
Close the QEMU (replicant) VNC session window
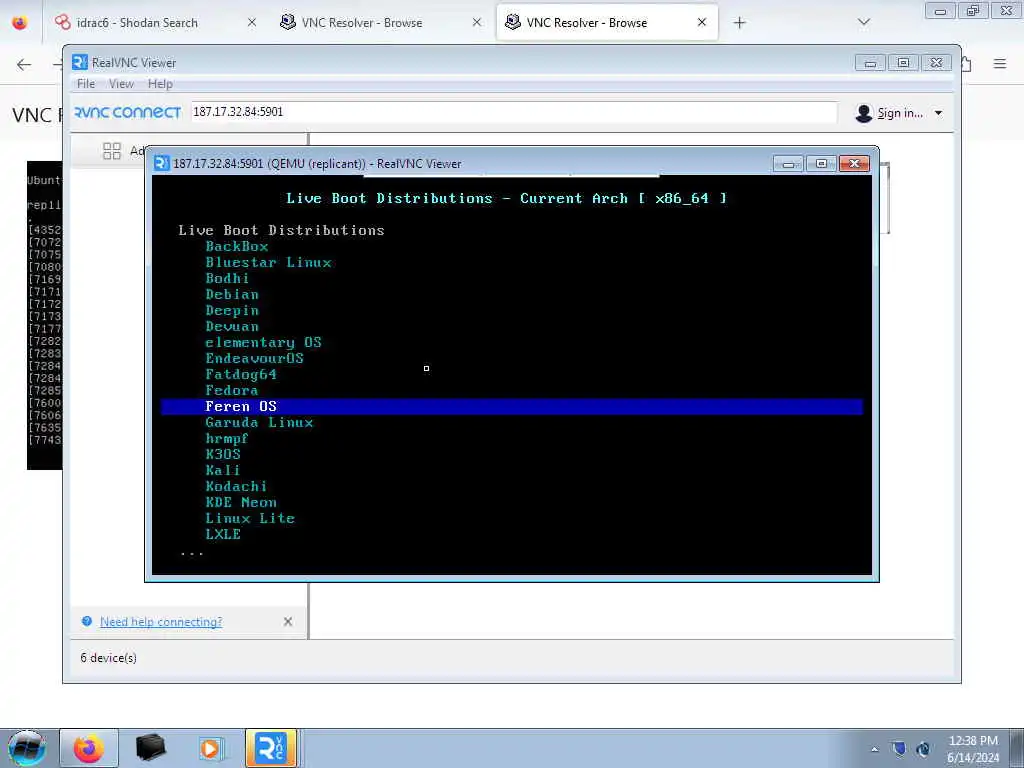coord(854,163)
